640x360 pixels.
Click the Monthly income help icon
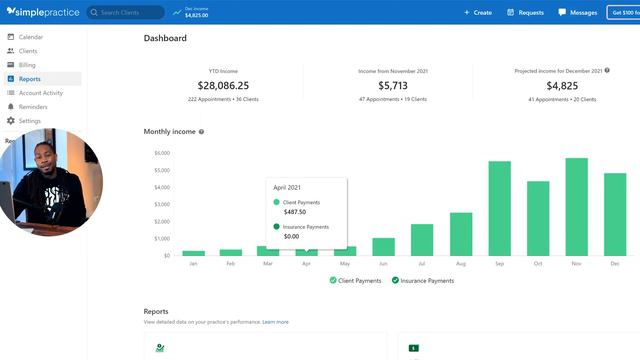coord(201,131)
